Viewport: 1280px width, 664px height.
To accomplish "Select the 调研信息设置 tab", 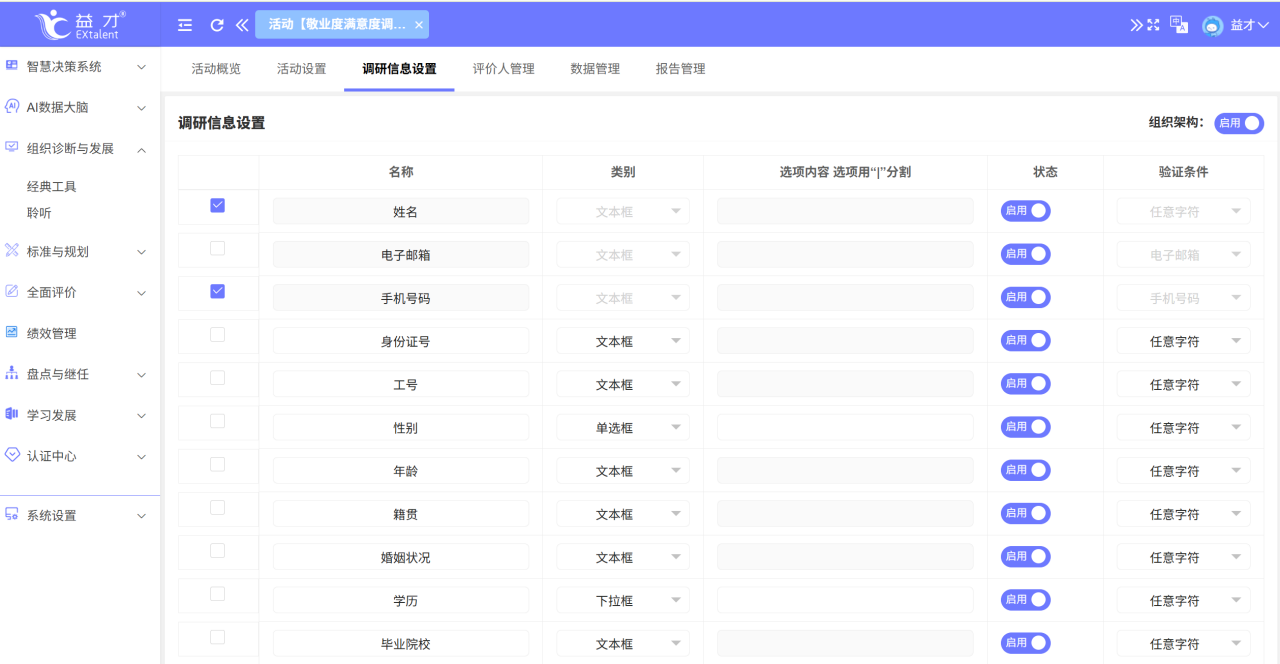I will 399,69.
